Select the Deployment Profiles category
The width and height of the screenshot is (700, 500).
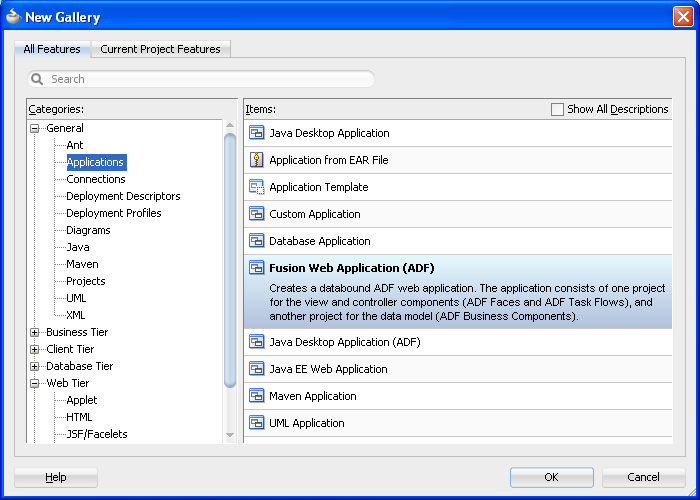(113, 213)
